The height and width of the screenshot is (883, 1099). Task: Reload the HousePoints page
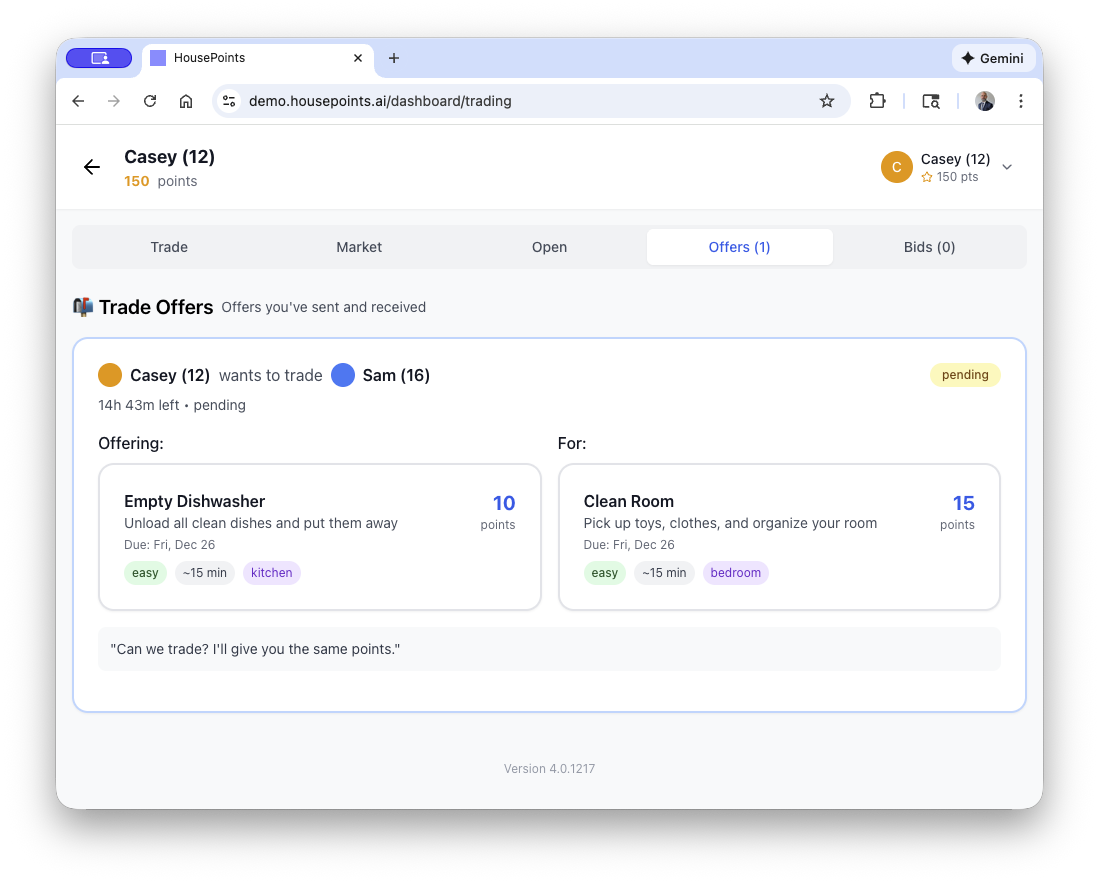coord(150,101)
